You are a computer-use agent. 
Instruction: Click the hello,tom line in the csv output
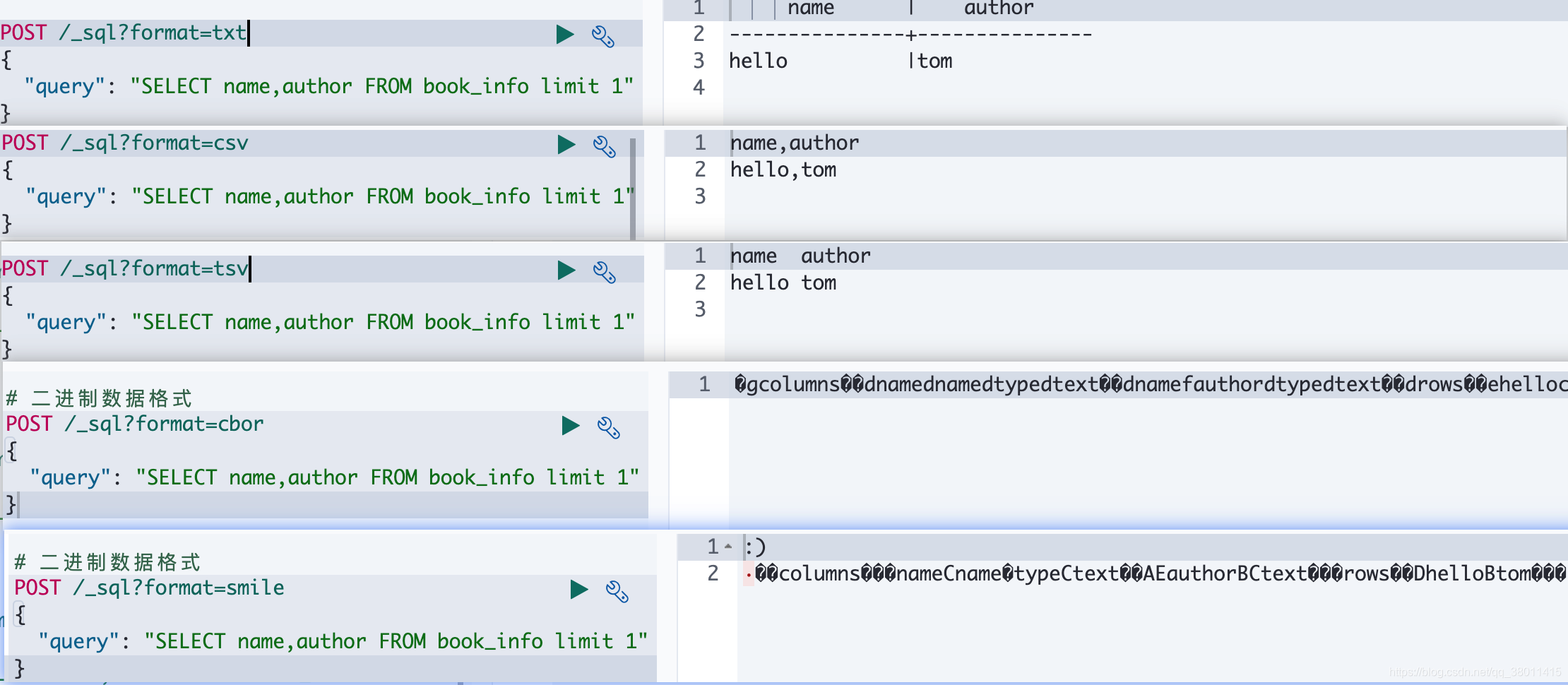(x=782, y=169)
